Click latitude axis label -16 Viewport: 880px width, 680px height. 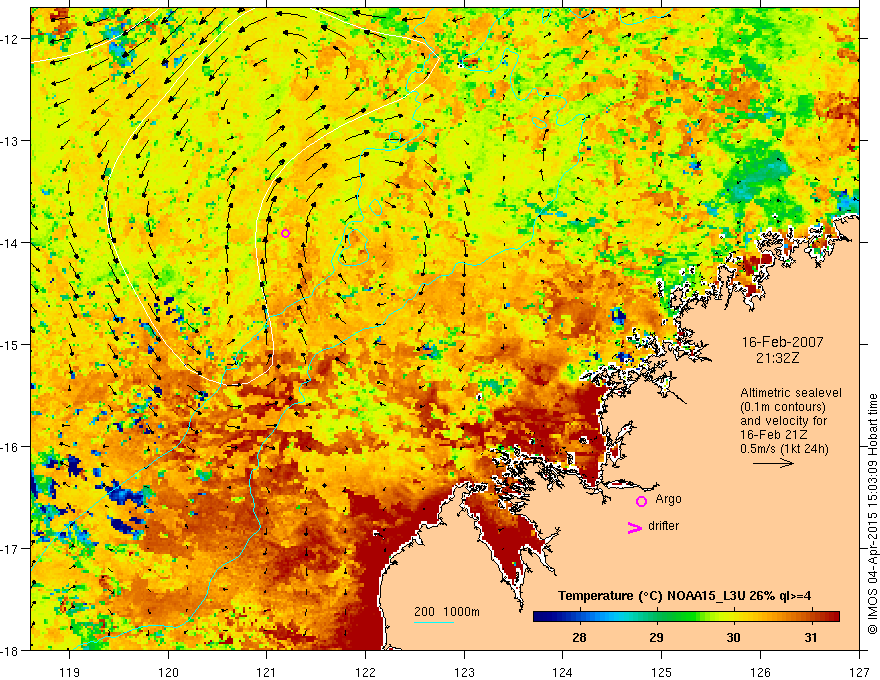click(x=11, y=447)
